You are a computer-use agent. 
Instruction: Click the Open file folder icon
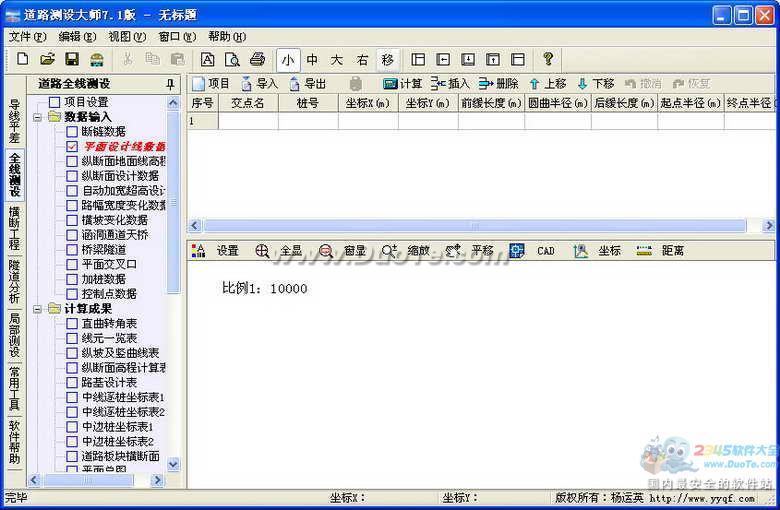click(x=47, y=60)
